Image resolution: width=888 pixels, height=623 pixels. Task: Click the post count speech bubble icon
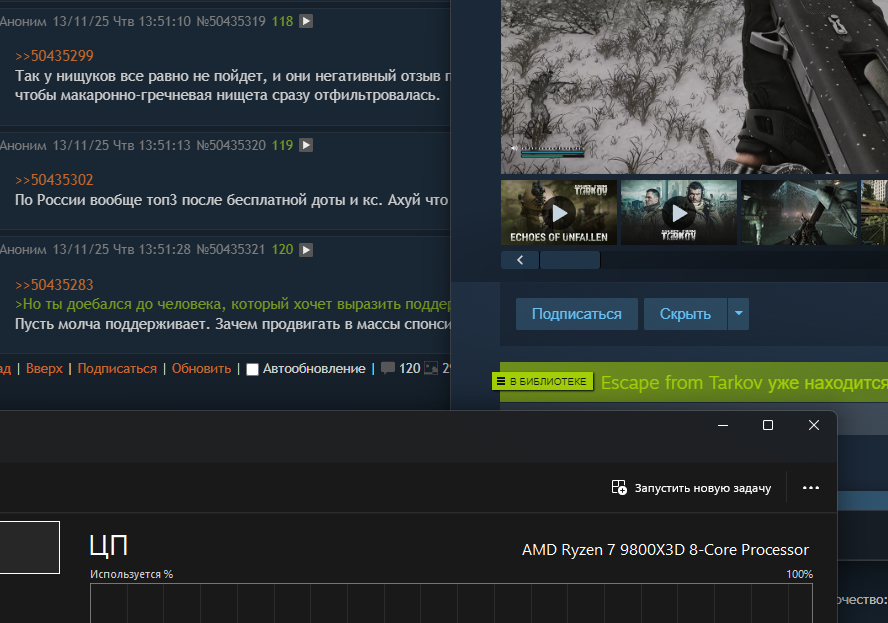coord(388,368)
